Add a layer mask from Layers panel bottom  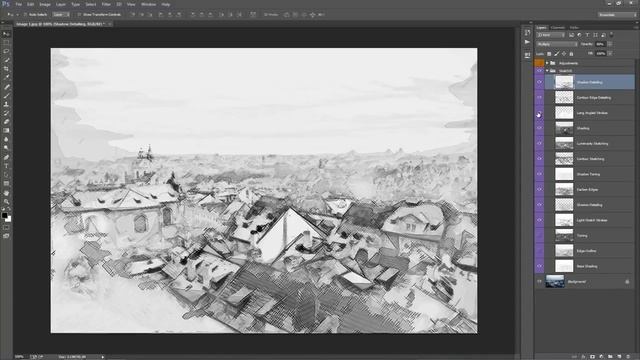click(x=592, y=357)
